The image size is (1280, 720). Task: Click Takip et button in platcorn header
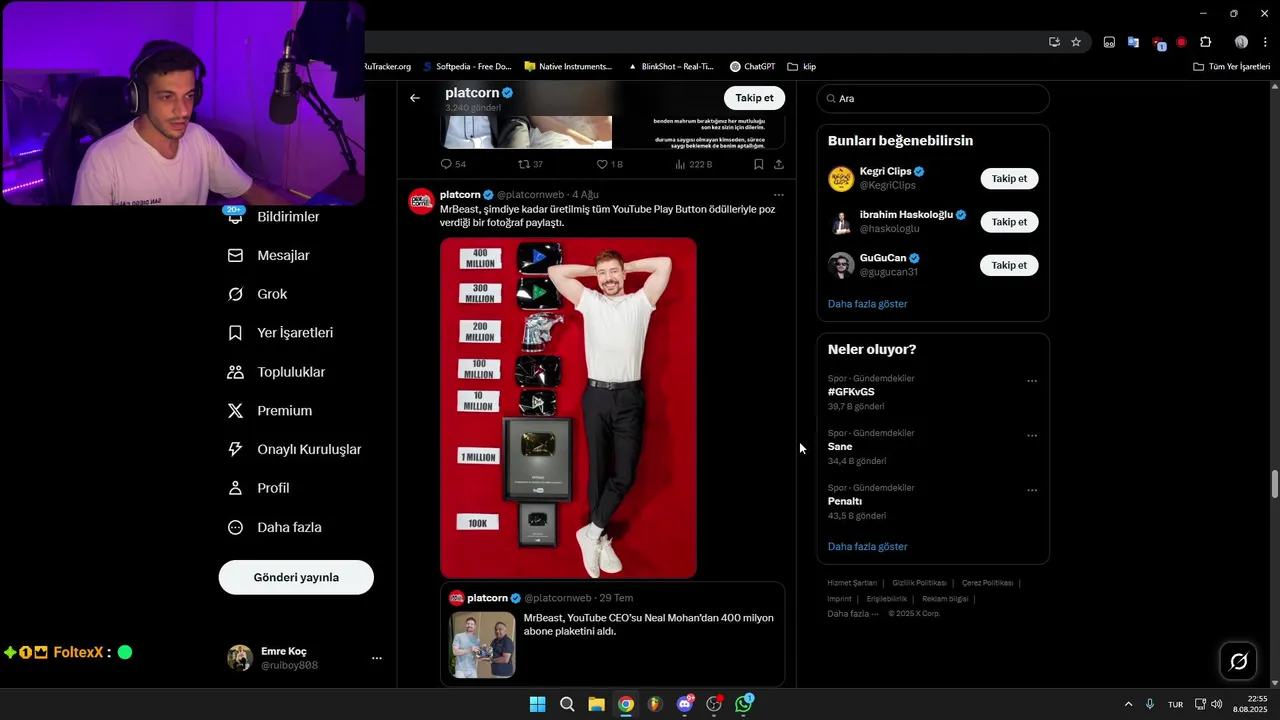[754, 98]
